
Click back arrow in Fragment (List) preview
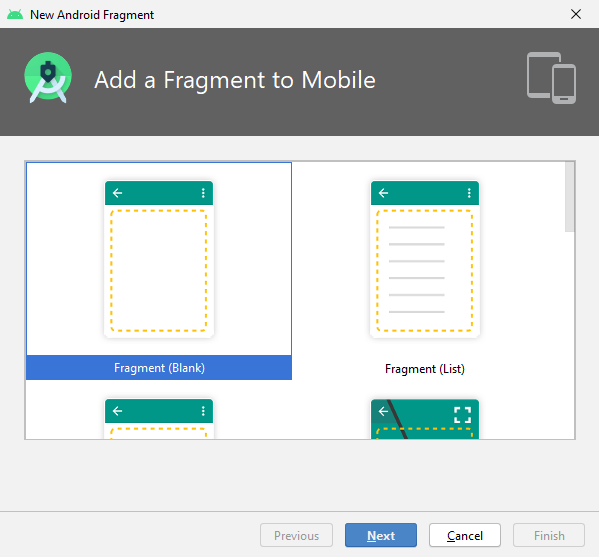[383, 193]
